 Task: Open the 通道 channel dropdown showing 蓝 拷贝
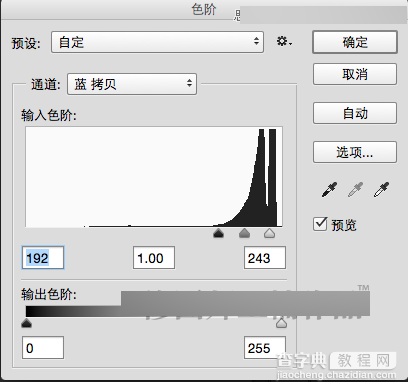(x=132, y=84)
